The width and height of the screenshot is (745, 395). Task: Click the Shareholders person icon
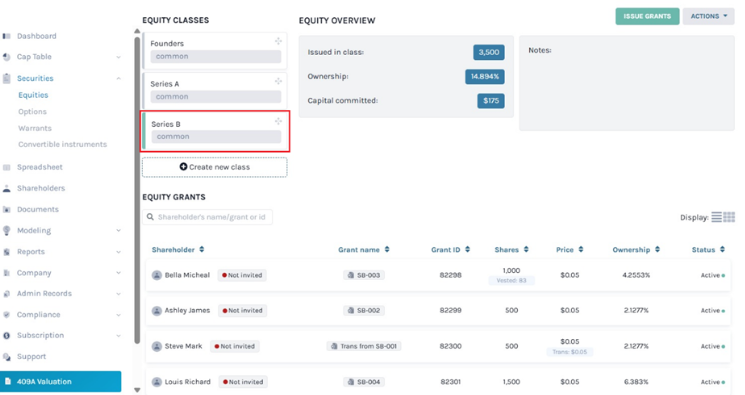click(7, 189)
